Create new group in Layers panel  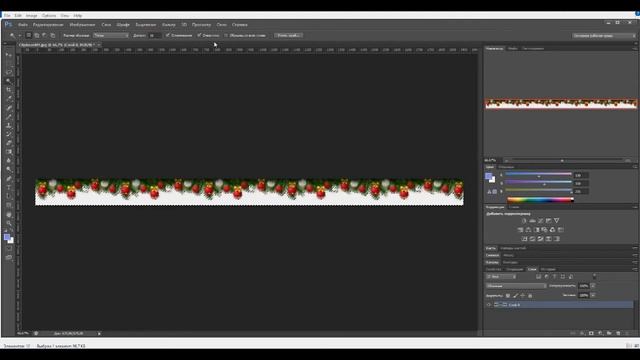pos(609,333)
